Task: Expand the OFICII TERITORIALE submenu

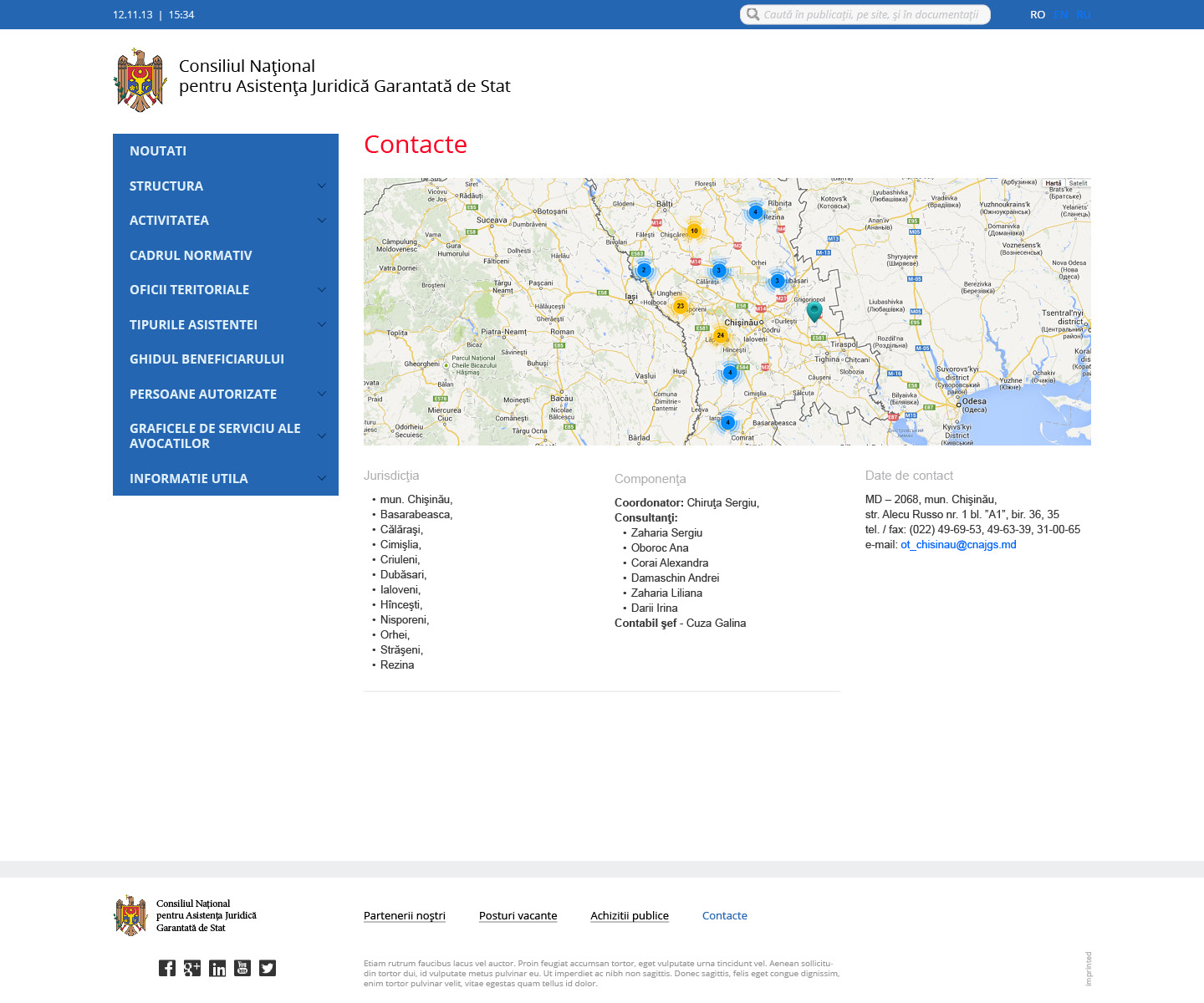Action: [321, 290]
